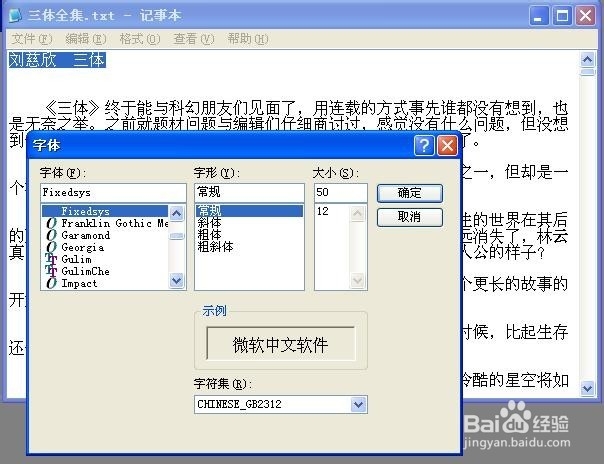Click Notepad vertical scroll up arrow

pyautogui.click(x=587, y=59)
